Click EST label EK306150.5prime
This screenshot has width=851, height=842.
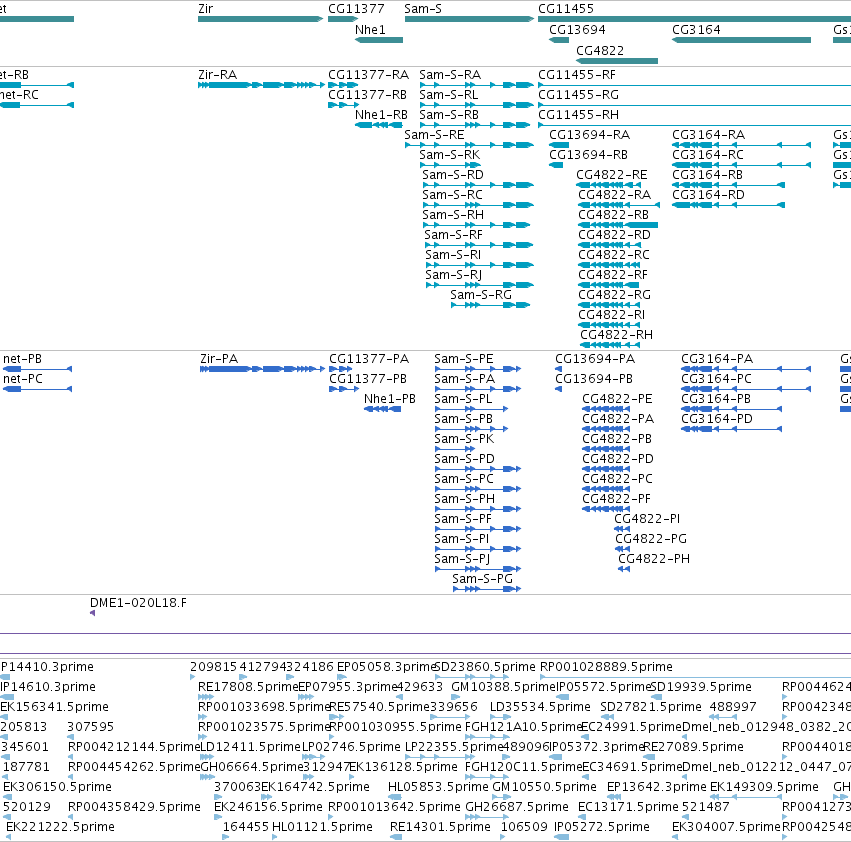(58, 787)
